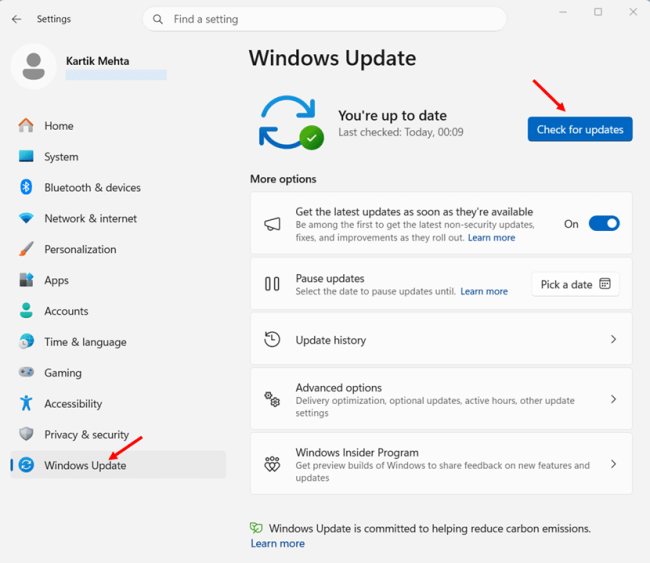Viewport: 650px width, 563px height.
Task: Select Windows Update in sidebar
Action: click(118, 465)
